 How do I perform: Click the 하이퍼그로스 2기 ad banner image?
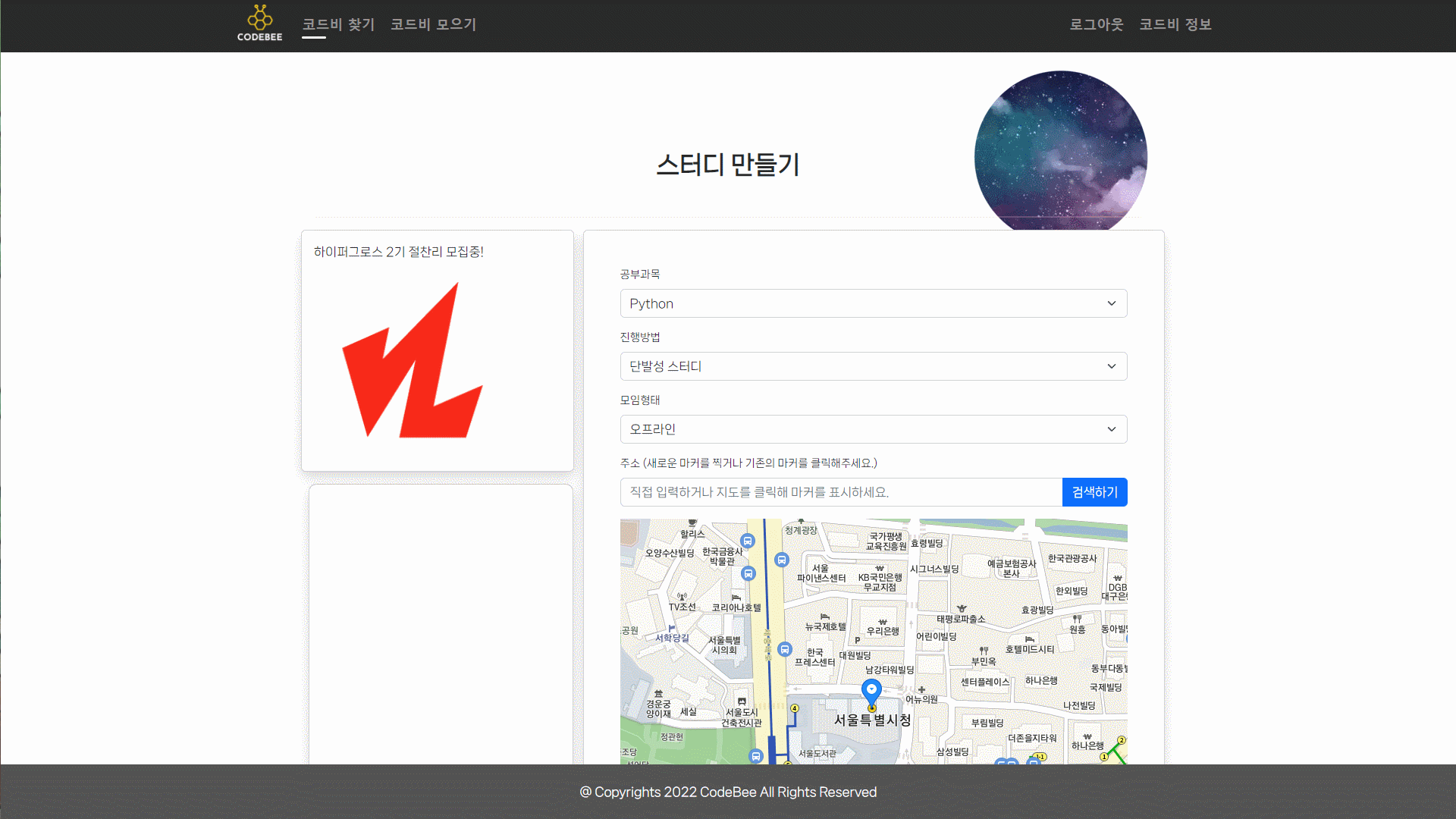(x=413, y=360)
